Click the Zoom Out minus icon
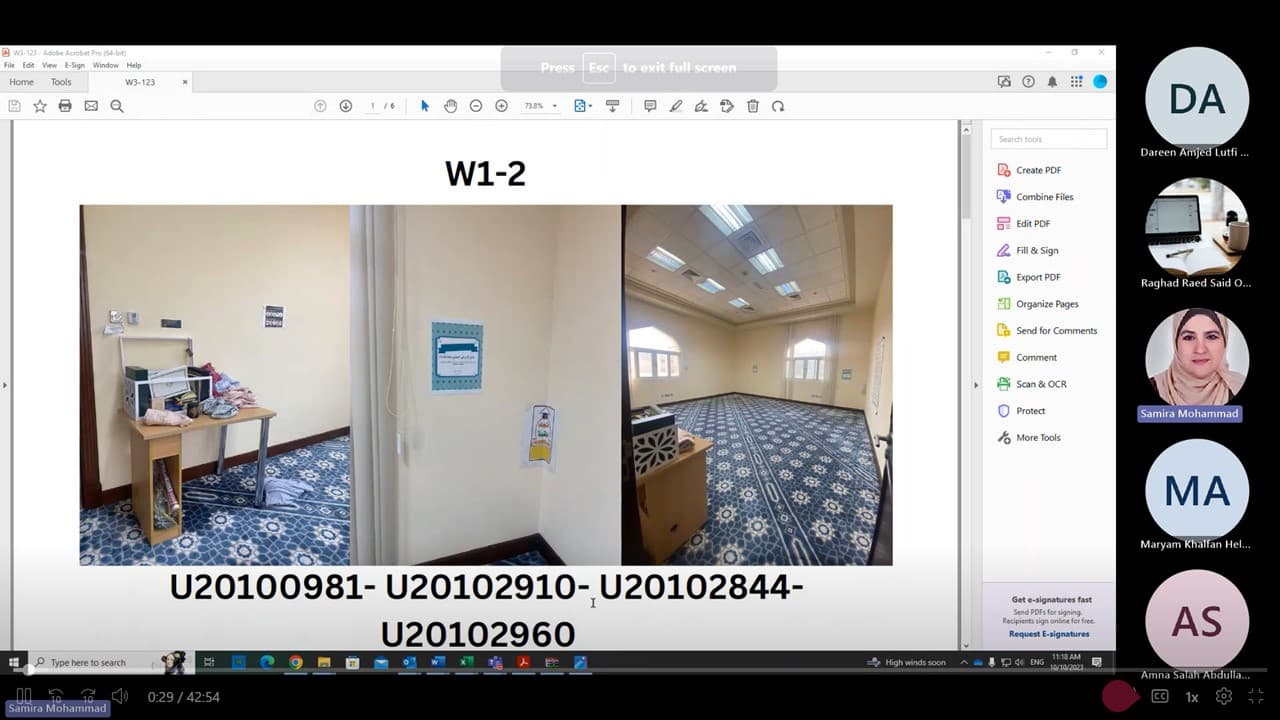This screenshot has height=720, width=1280. tap(476, 106)
